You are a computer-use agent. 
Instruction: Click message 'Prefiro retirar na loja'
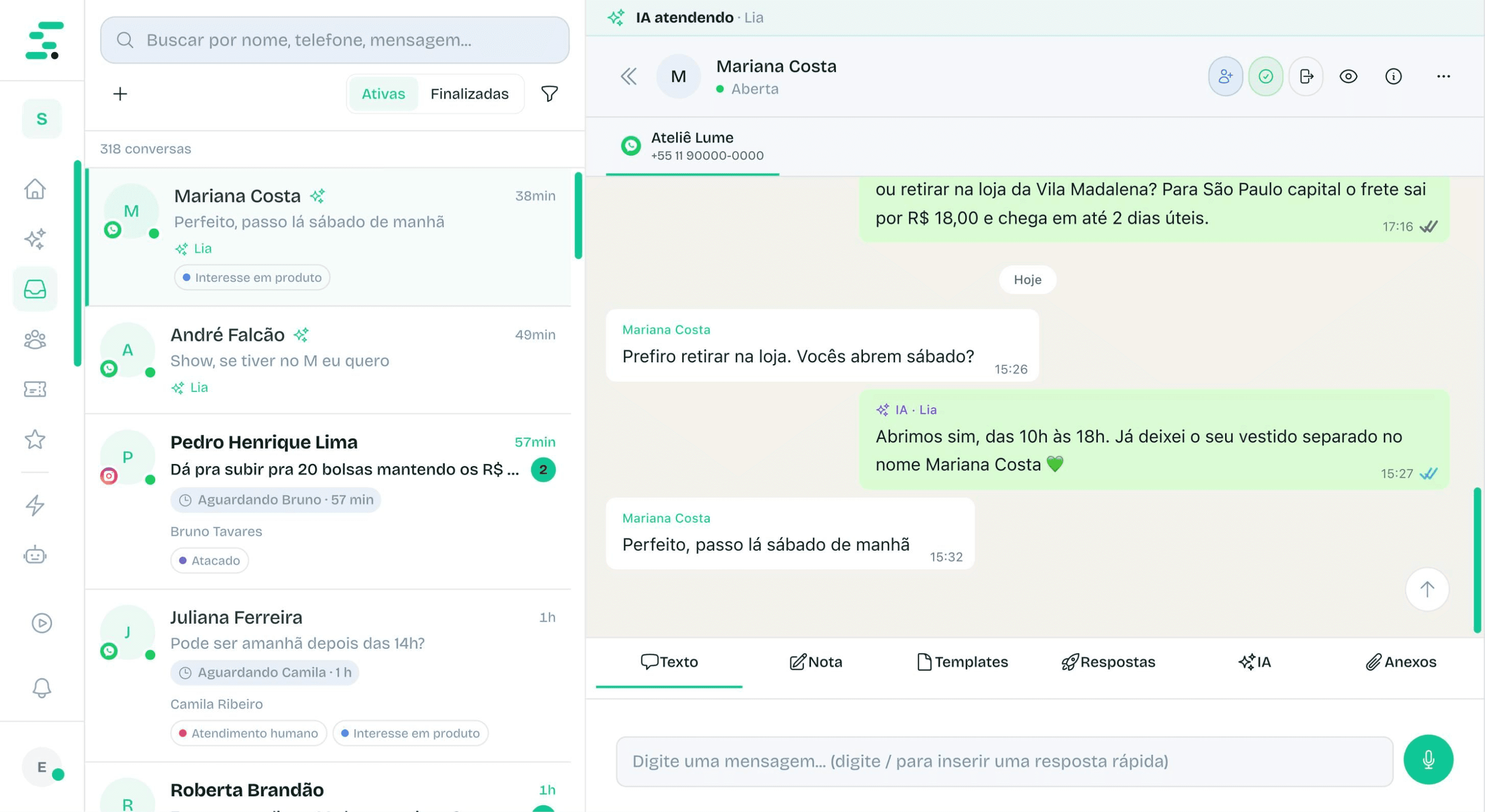[822, 345]
